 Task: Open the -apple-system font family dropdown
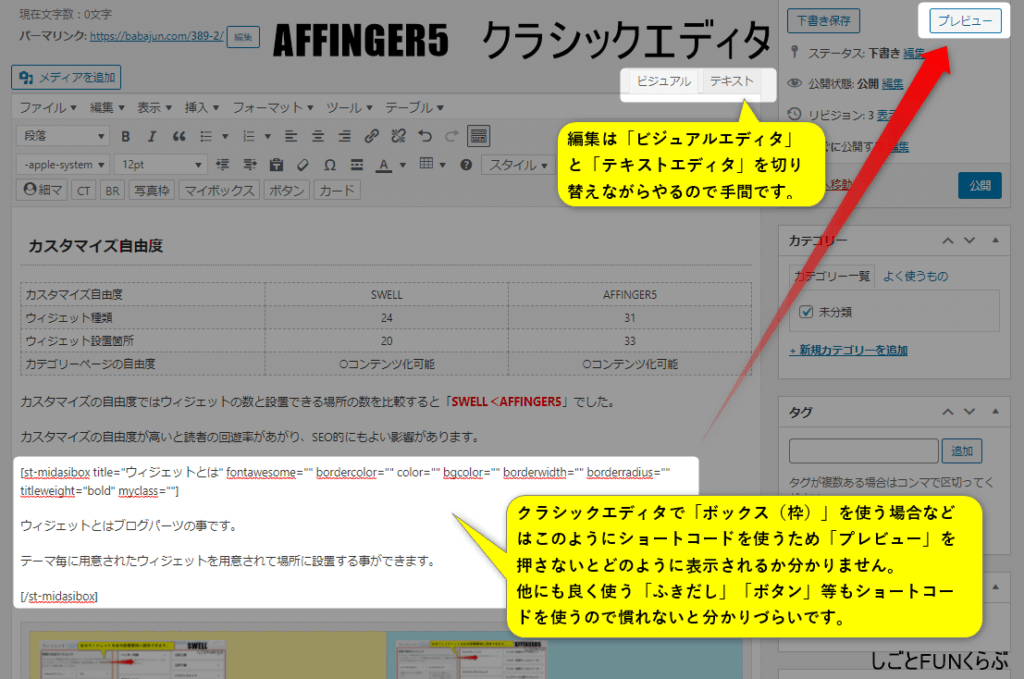[62, 165]
